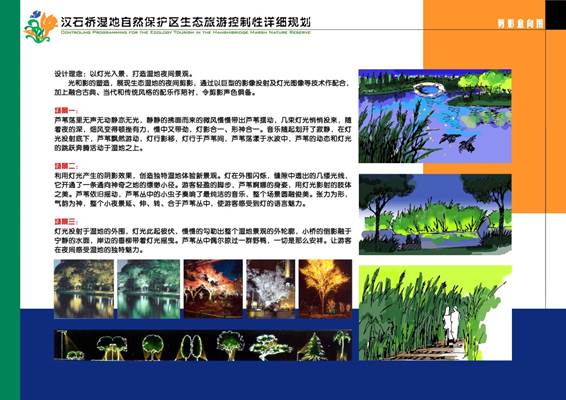566x400 pixels.
Task: Open the photo of white illuminated tree
Action: (x=271, y=288)
